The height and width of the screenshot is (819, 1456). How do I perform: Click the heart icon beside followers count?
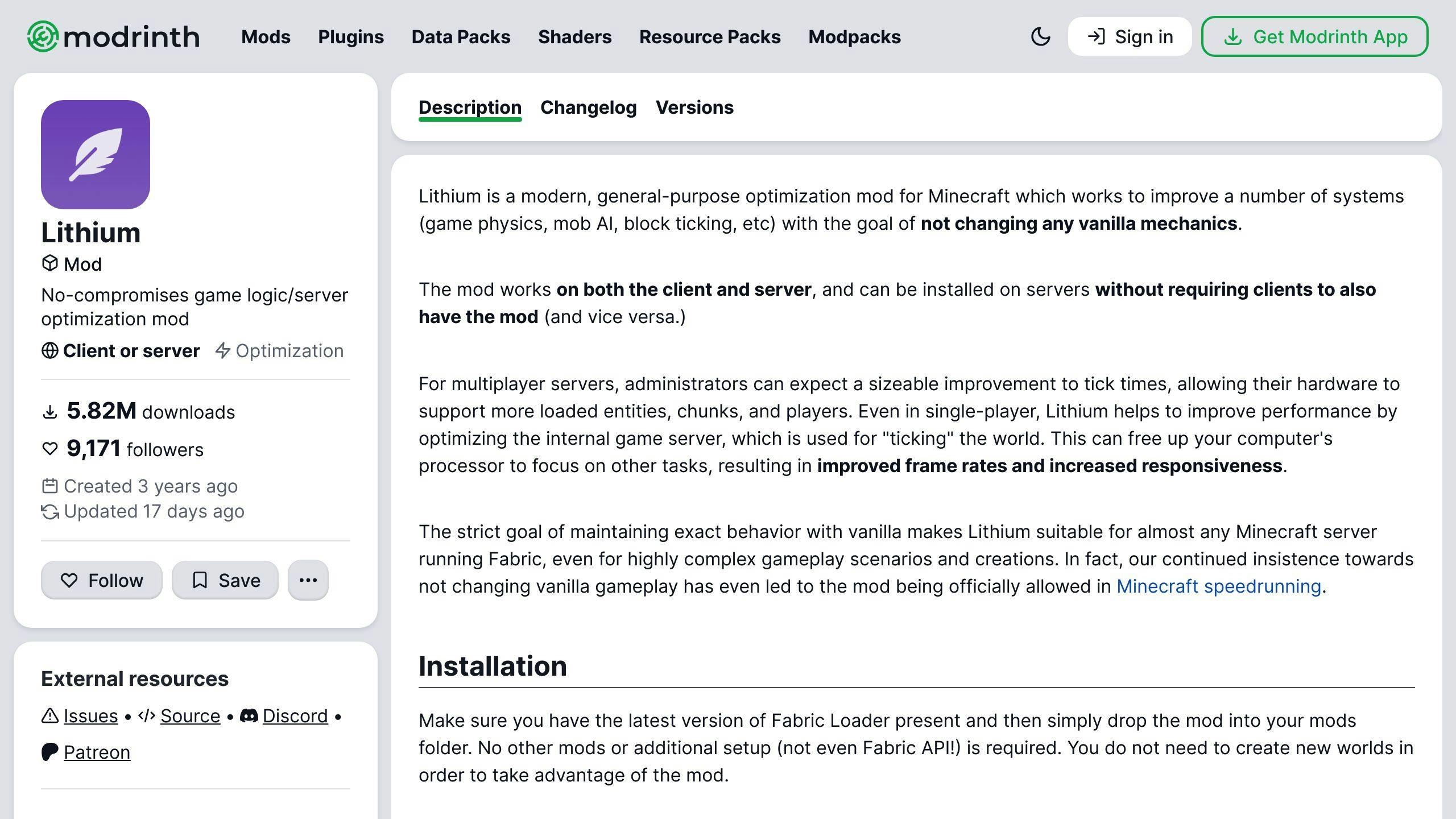(x=50, y=449)
